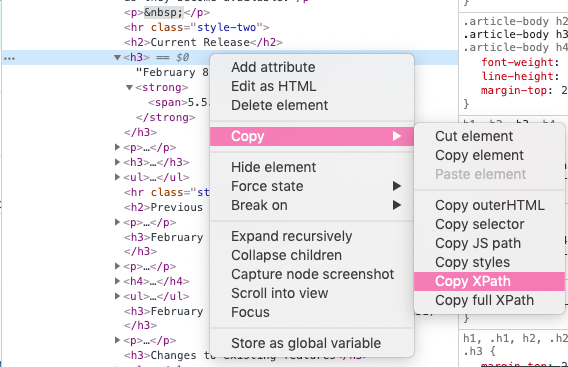Click the h1, .h1, h2 selector
Screen dimensions: 568x367
pos(515,338)
